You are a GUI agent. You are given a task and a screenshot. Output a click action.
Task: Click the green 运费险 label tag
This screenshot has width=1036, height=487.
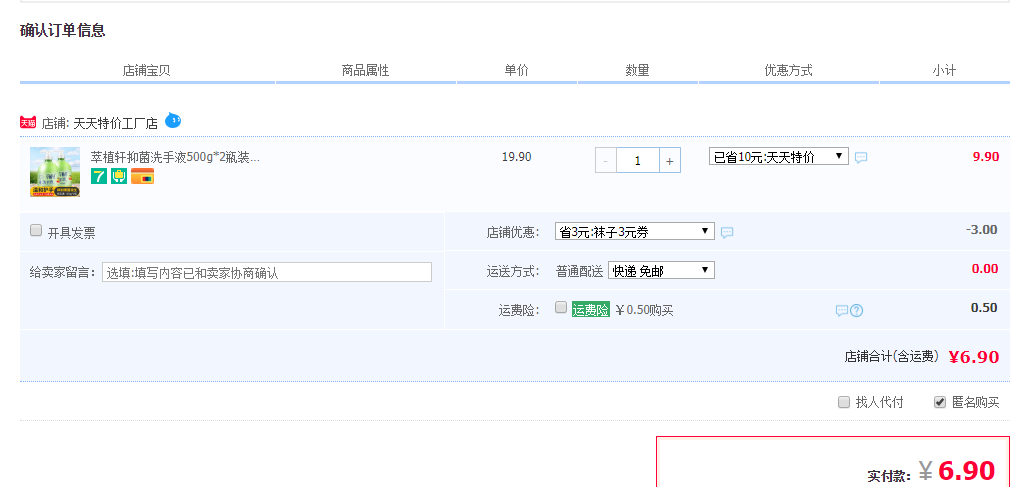(590, 309)
